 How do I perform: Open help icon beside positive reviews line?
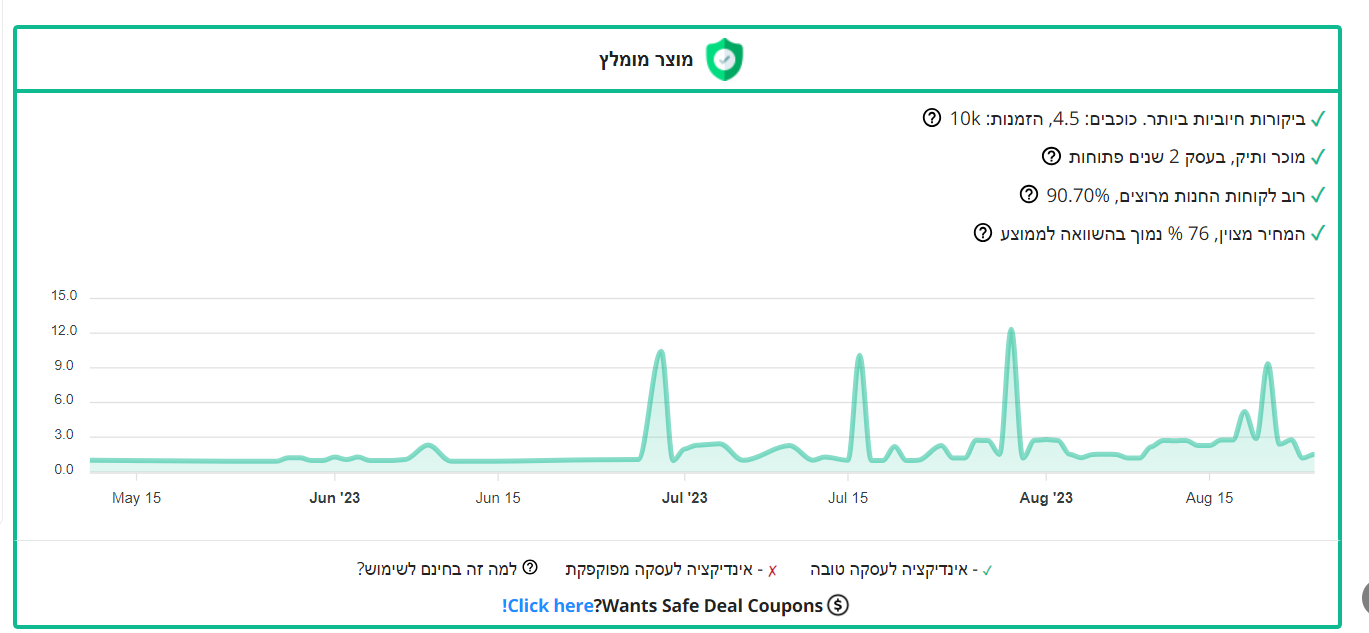coord(932,118)
